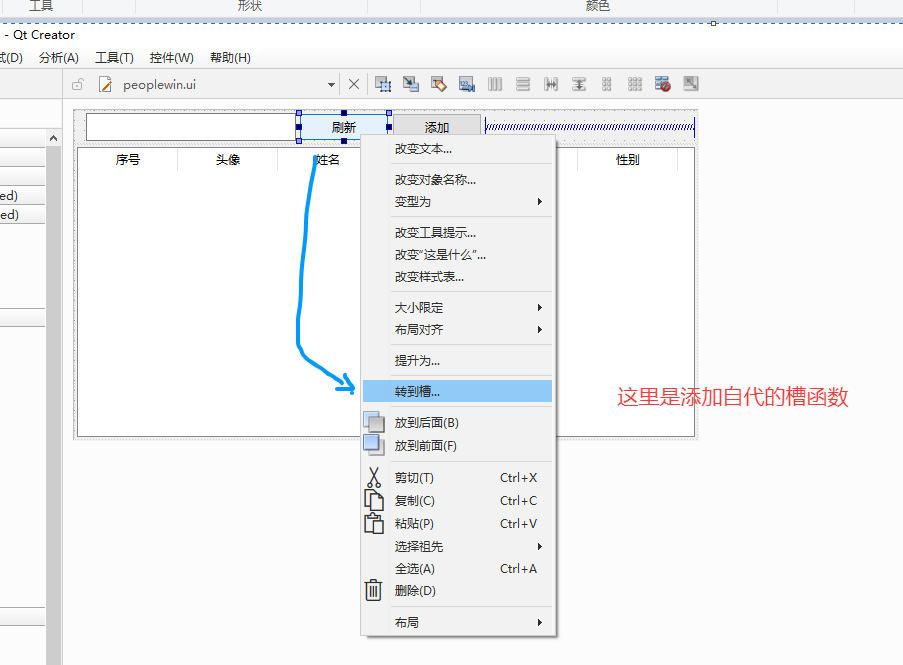Viewport: 903px width, 665px height.
Task: Choose 改变对象名称... from context menu
Action: [x=457, y=180]
